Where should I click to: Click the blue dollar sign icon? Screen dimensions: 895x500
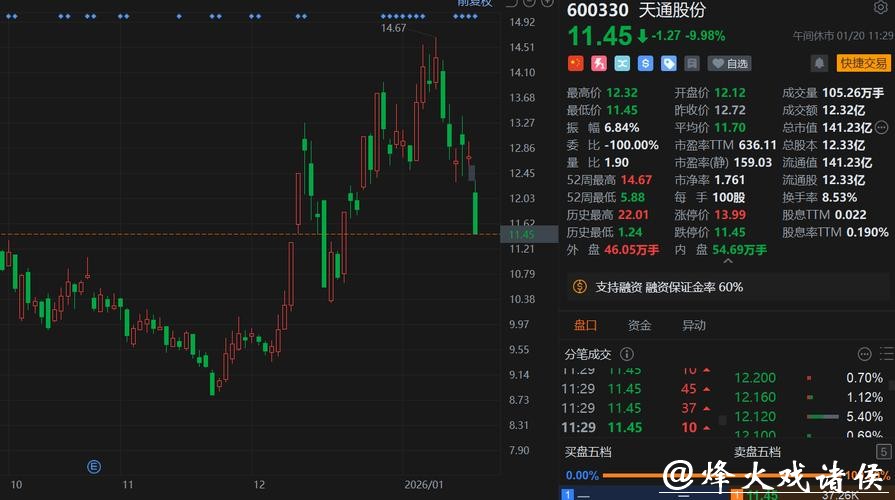[x=645, y=63]
